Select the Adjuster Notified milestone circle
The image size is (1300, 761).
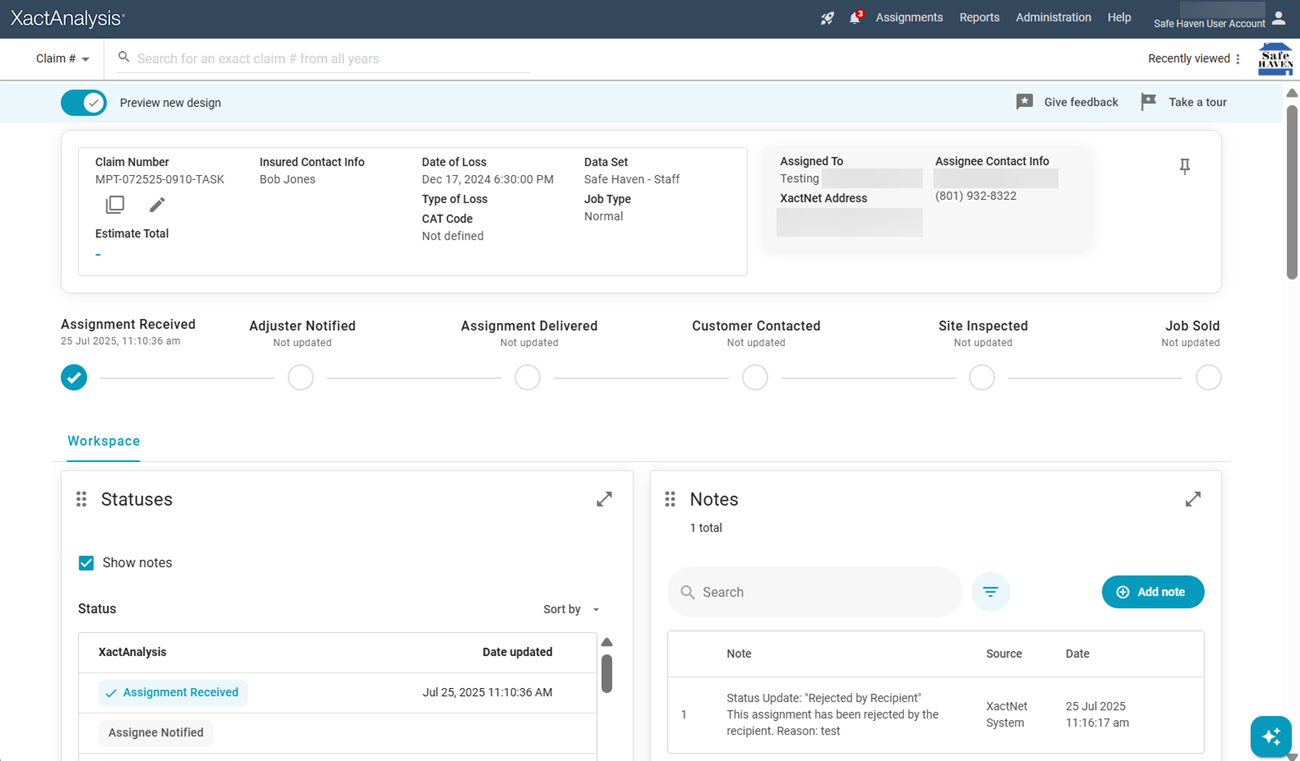(x=300, y=378)
